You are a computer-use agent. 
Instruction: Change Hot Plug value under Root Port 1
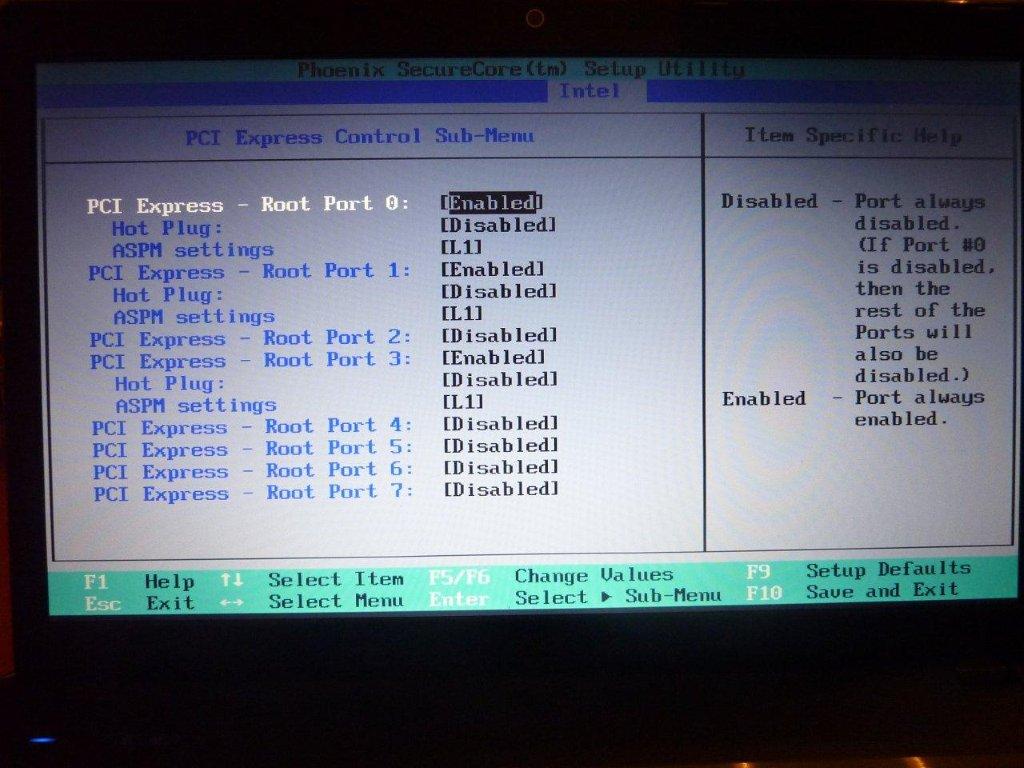500,291
